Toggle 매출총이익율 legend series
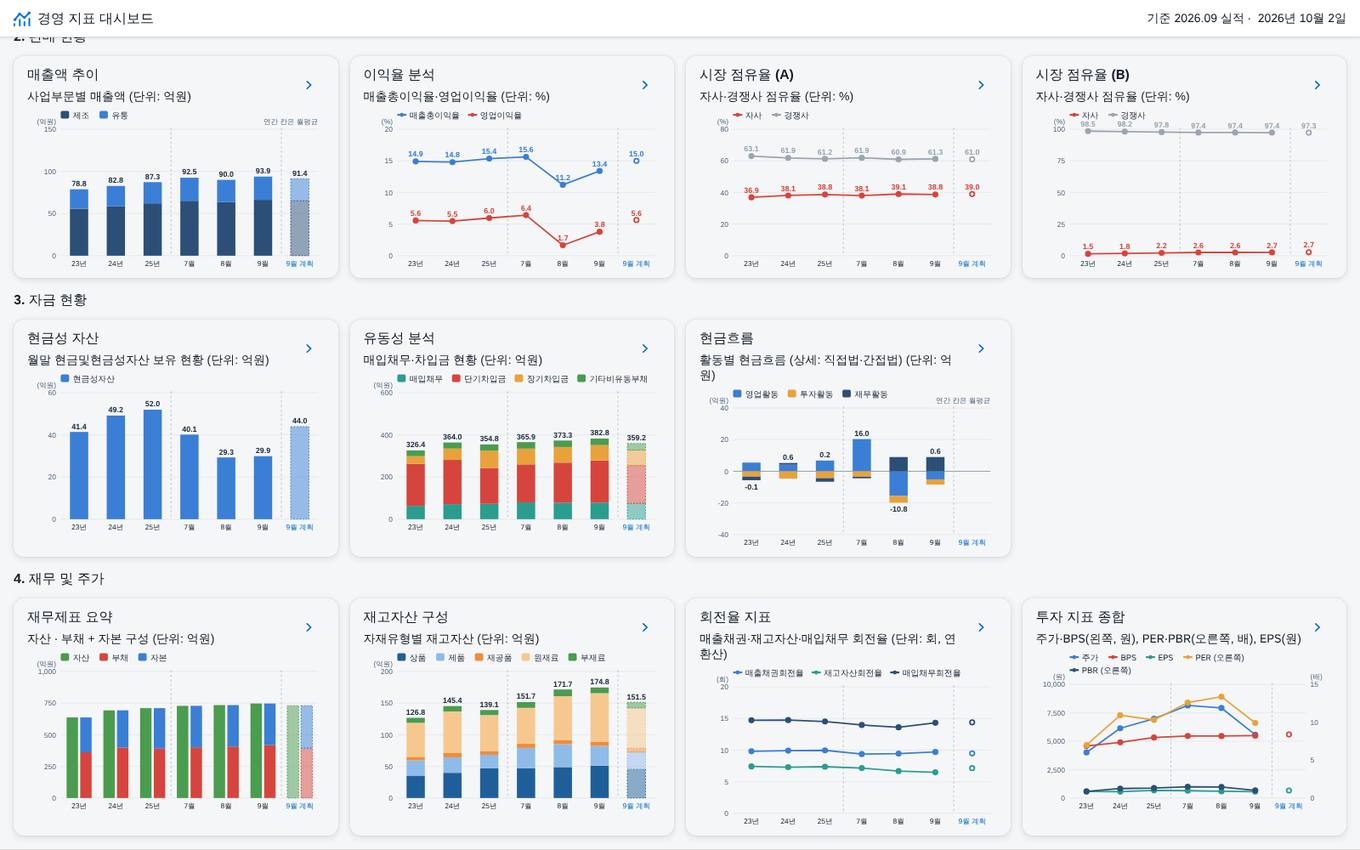 click(x=428, y=115)
